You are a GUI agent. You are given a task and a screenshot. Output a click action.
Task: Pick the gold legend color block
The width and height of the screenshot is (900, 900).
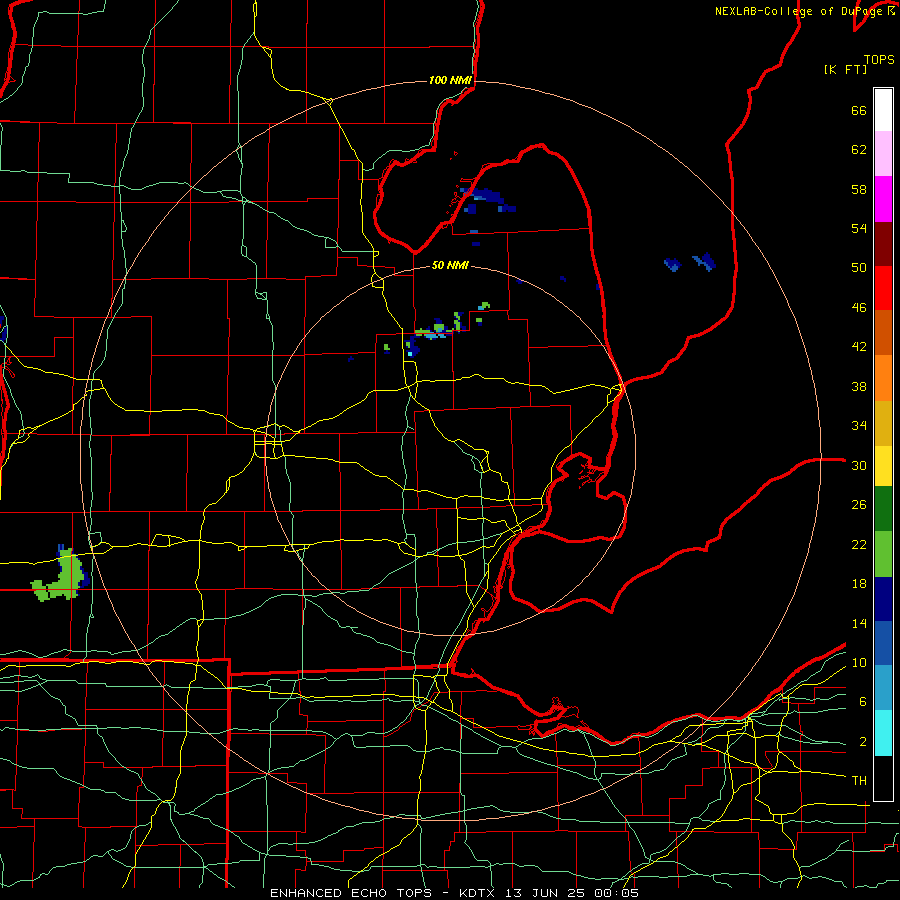883,423
